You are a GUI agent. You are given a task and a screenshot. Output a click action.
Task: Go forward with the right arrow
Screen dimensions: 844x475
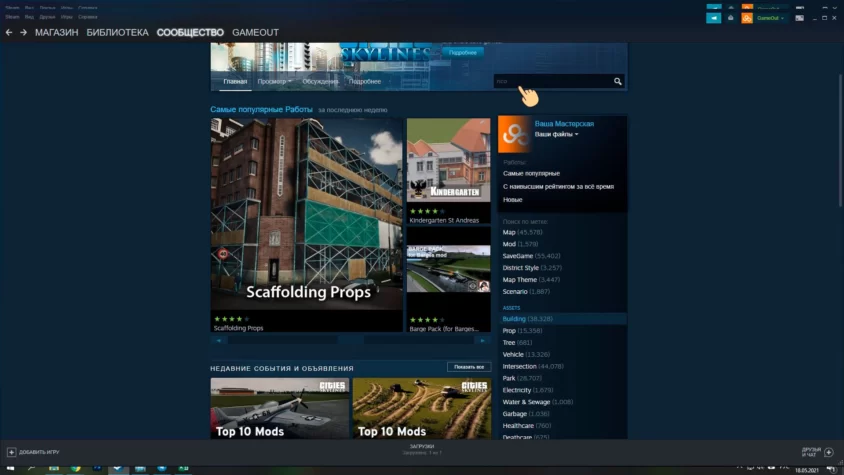(x=23, y=32)
